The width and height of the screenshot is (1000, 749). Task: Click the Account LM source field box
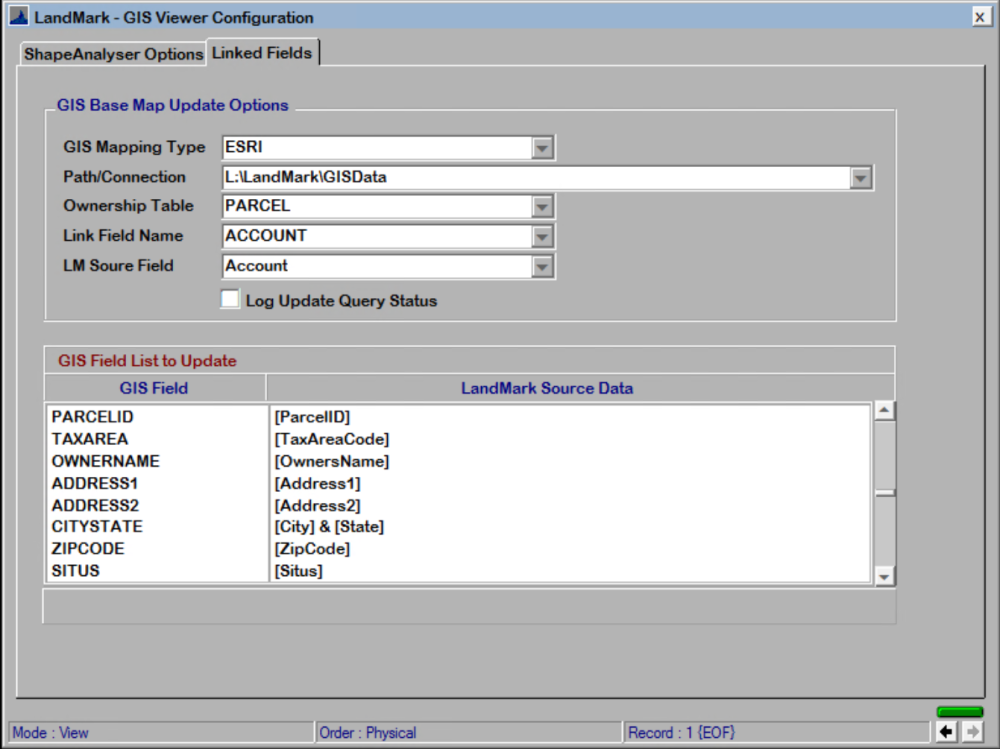pos(377,266)
